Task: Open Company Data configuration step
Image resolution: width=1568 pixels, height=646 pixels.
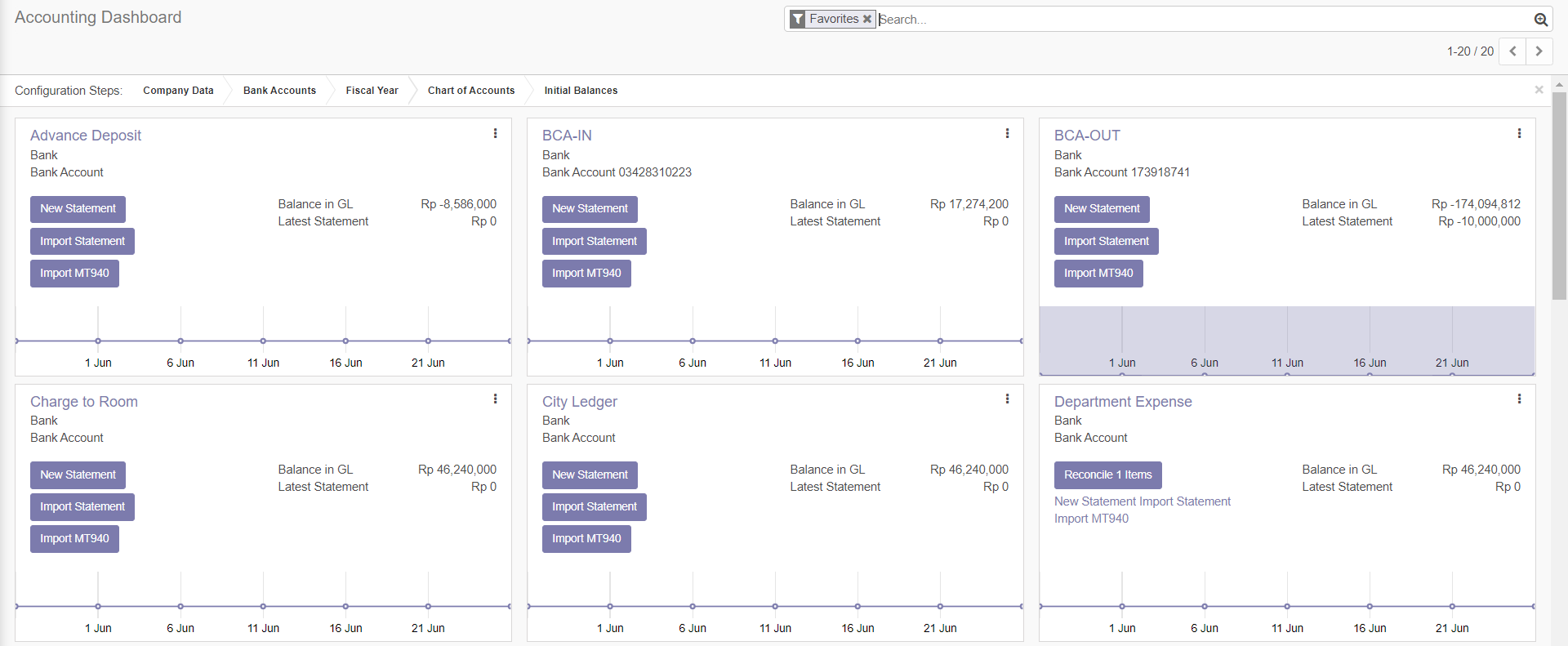Action: point(178,91)
